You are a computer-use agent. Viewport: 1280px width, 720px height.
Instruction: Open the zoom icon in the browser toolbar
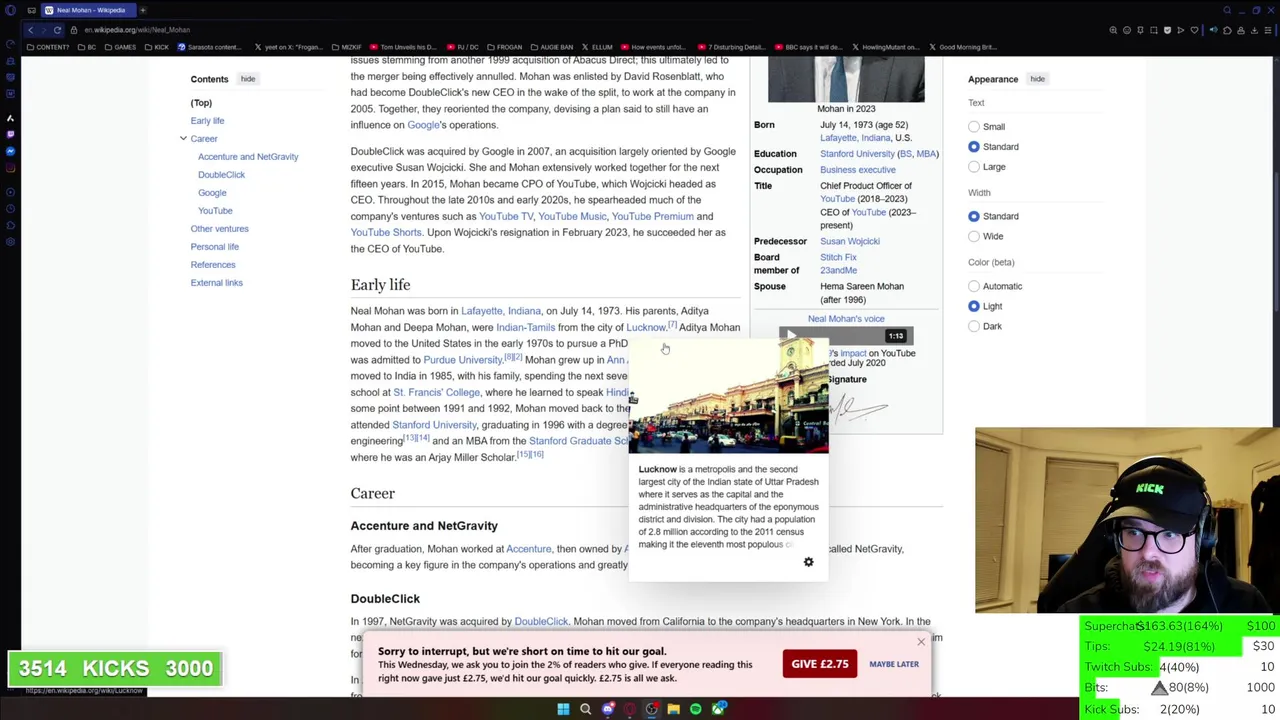(x=1113, y=30)
